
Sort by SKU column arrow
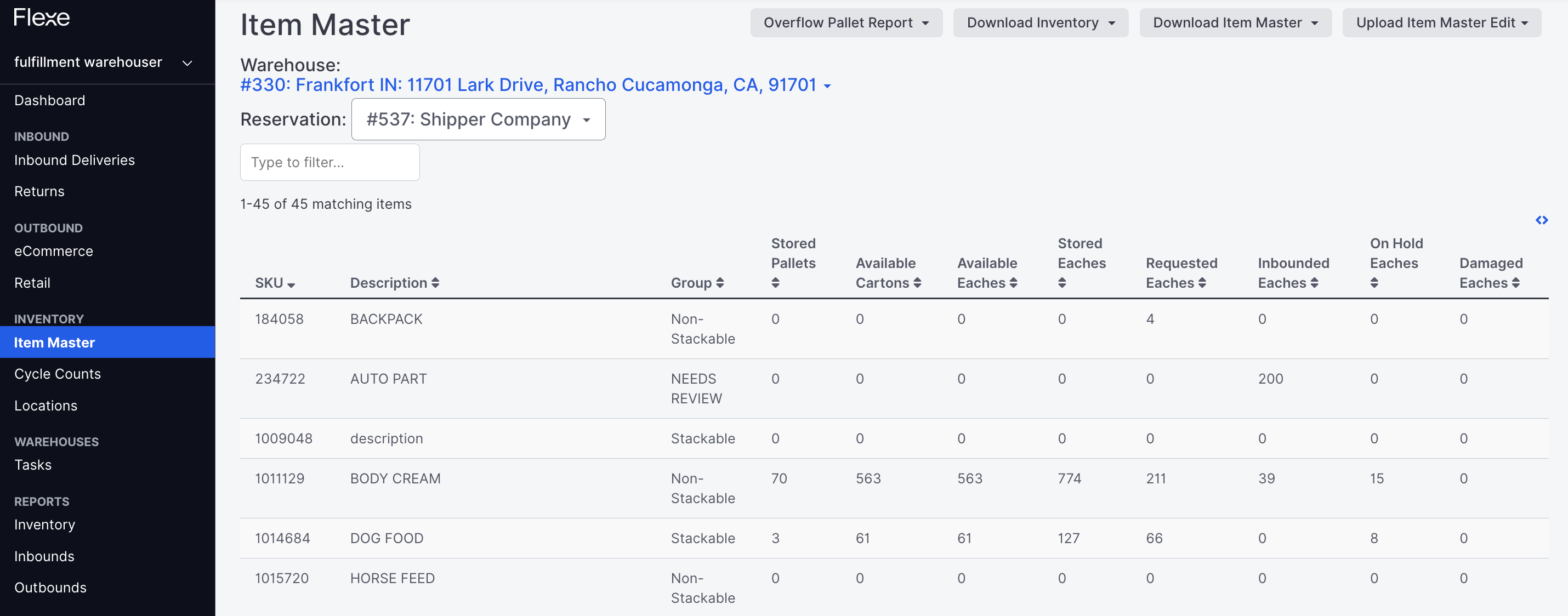point(291,284)
